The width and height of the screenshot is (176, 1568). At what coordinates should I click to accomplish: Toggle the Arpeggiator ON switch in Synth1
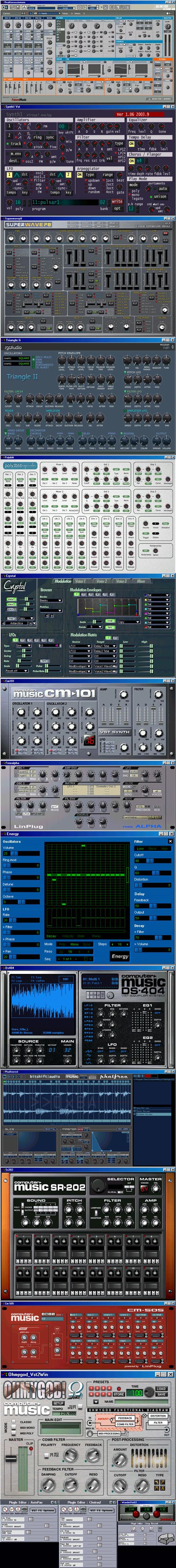(80, 175)
